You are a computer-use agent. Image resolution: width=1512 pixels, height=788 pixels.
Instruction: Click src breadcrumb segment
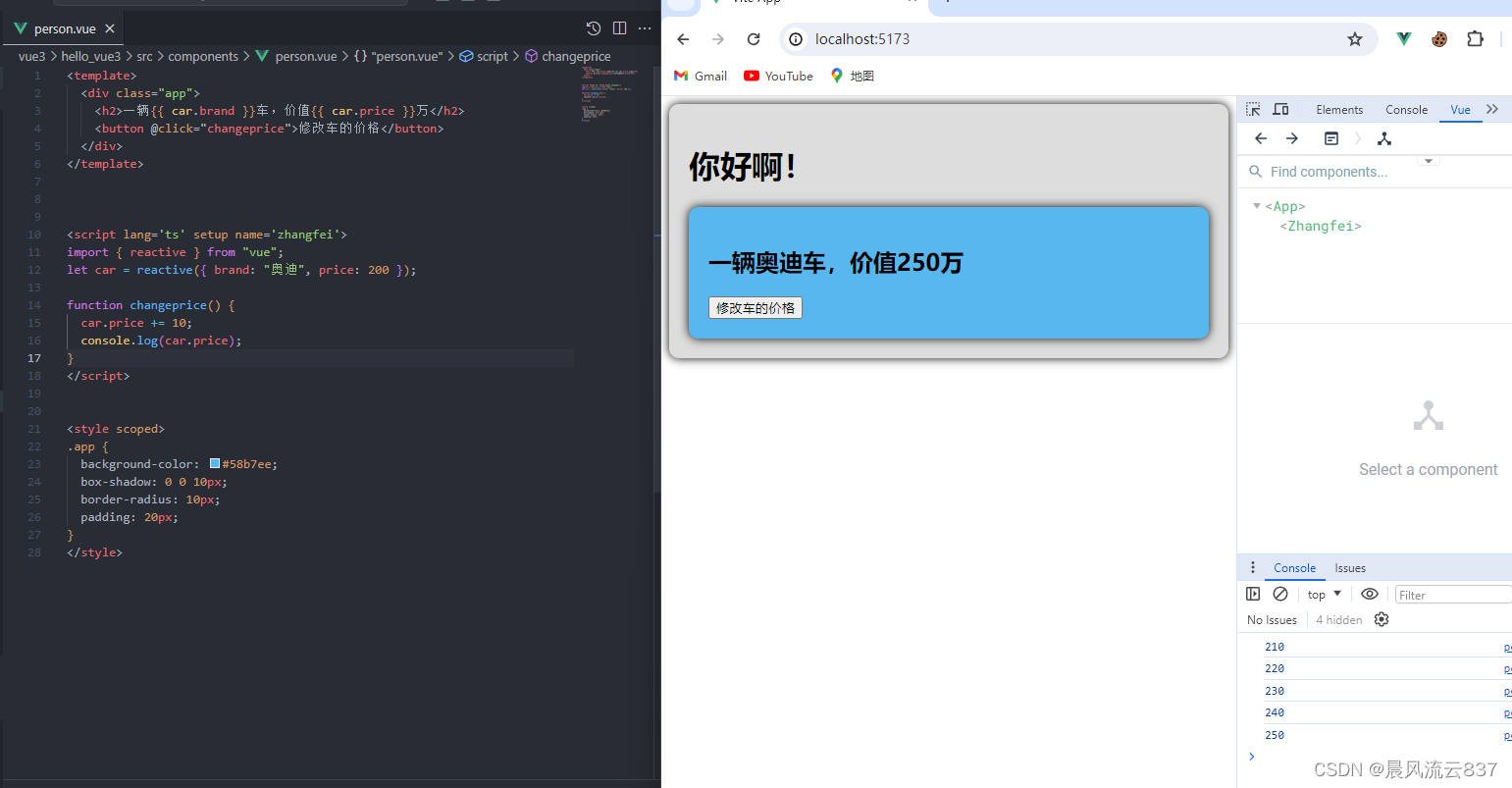coord(145,56)
